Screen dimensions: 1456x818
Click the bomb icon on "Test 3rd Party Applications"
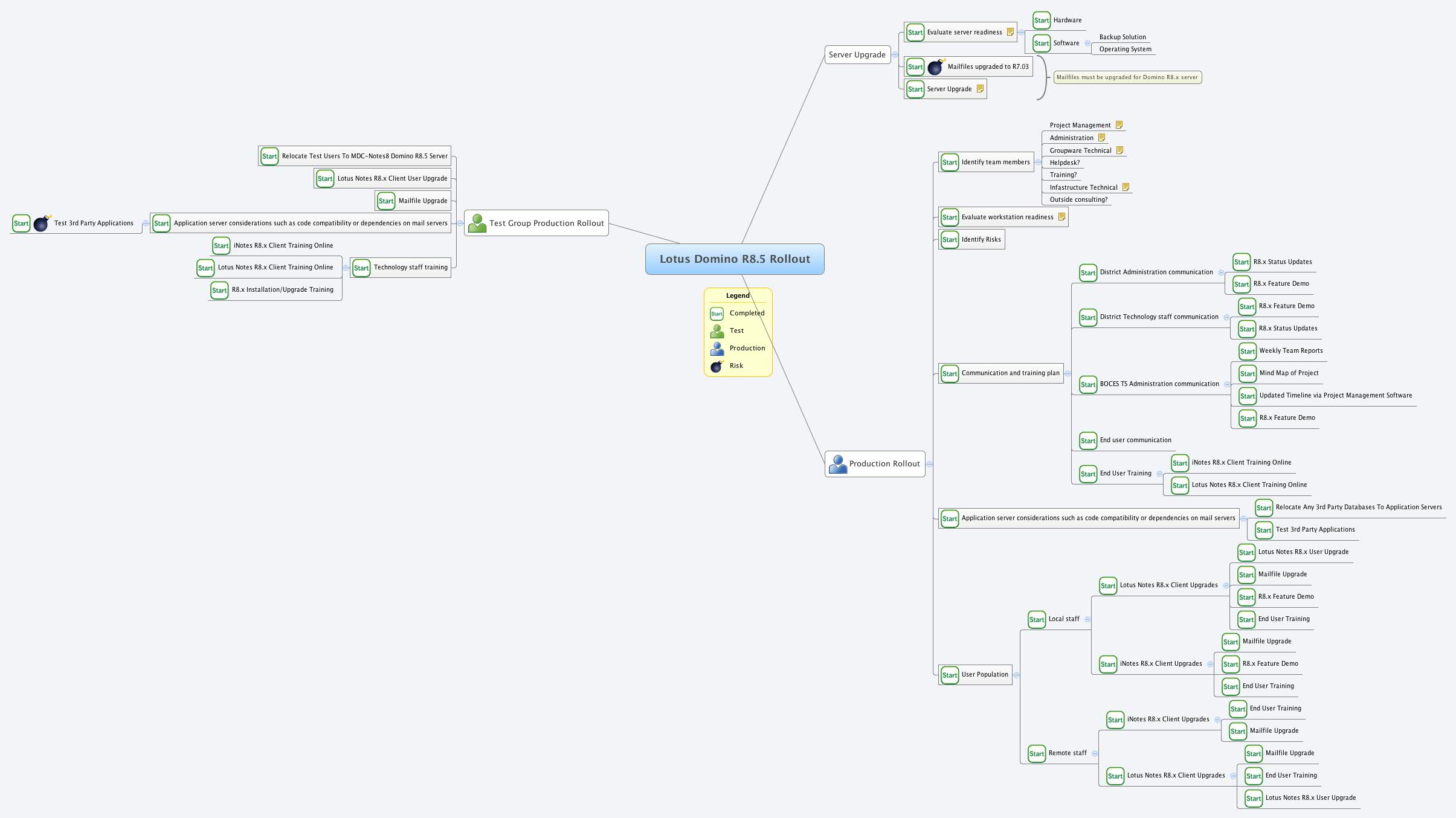point(40,223)
